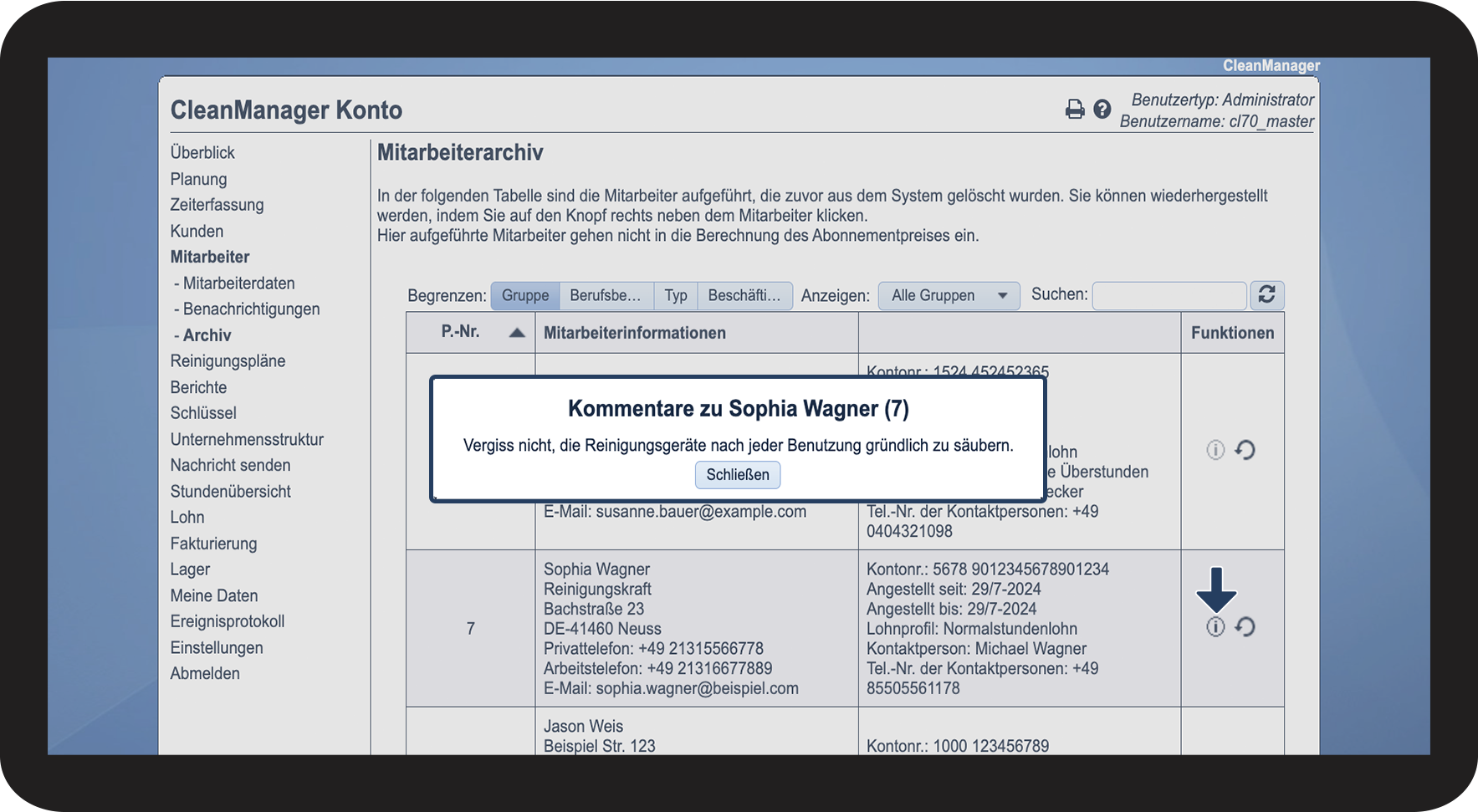Restore employee in Susanne Bauer's row

pos(1245,450)
